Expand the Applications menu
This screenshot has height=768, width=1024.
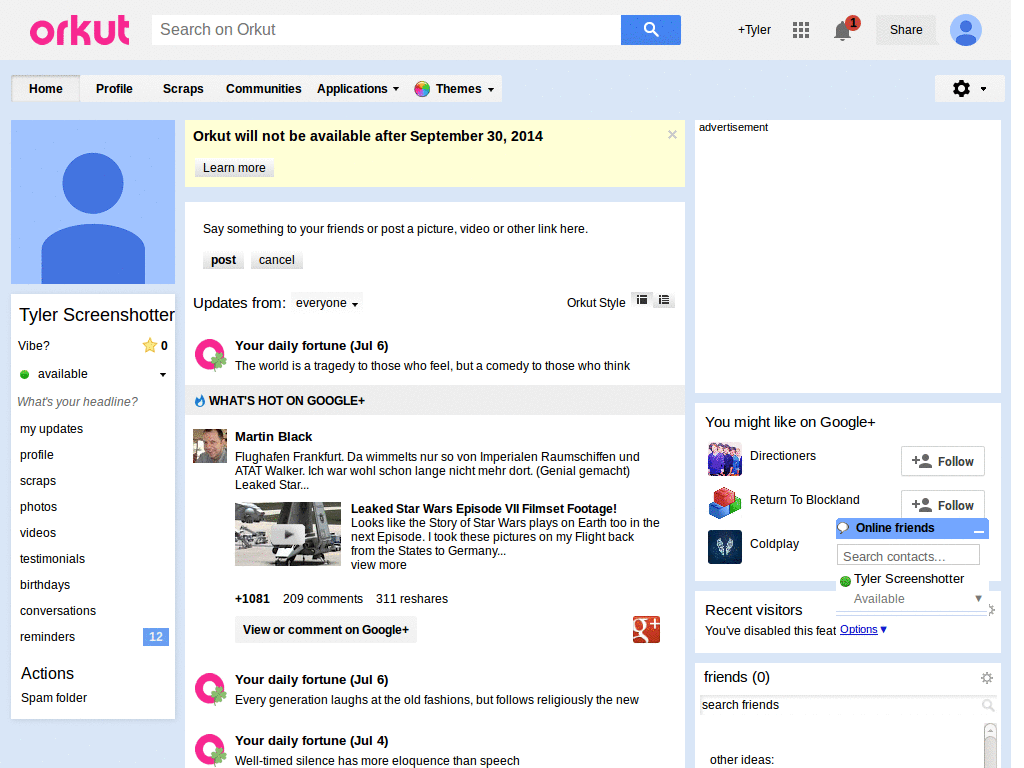pos(358,89)
